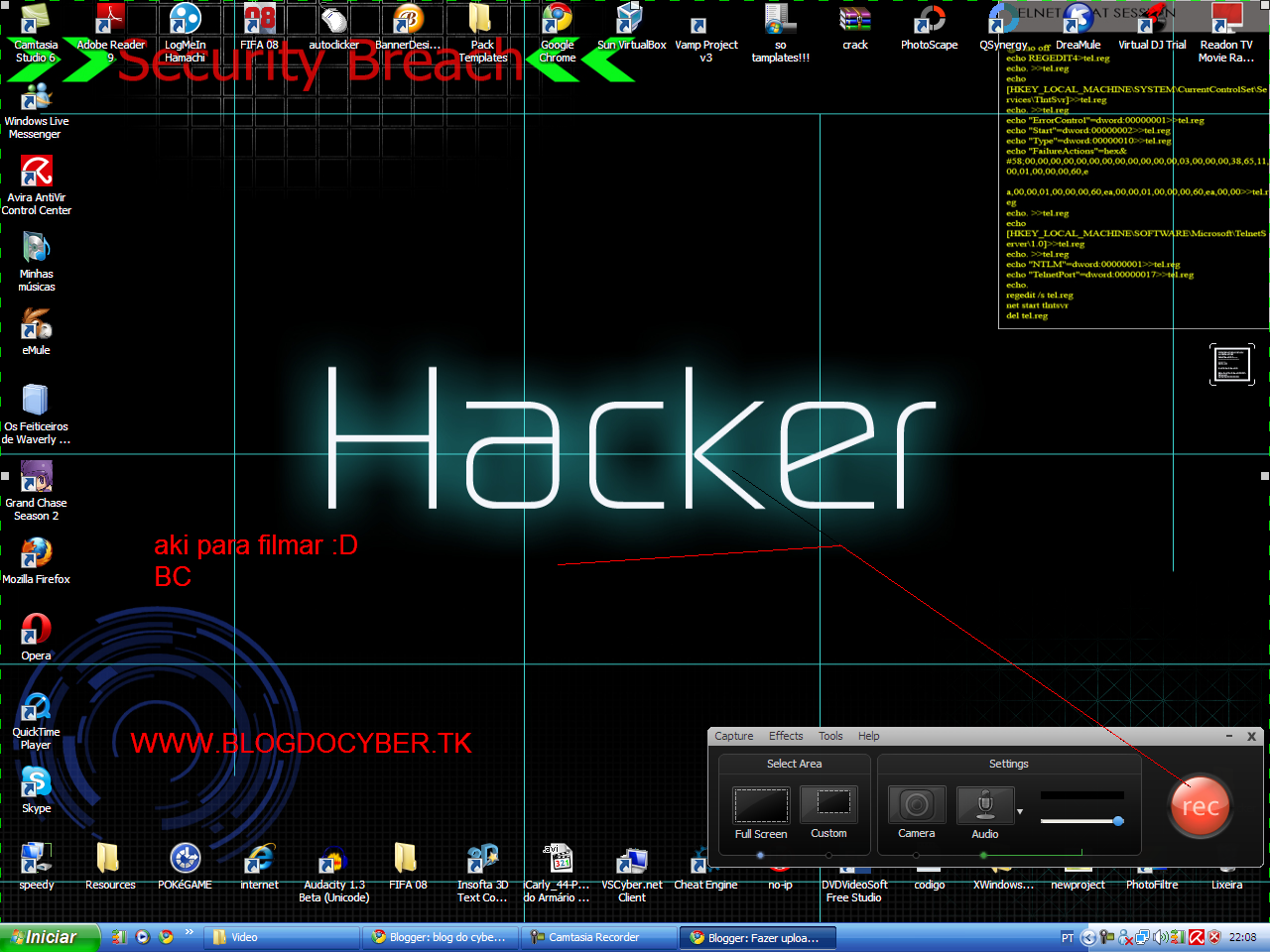
Task: Open the FIFA 08 folder in bottom row
Action: pyautogui.click(x=408, y=866)
